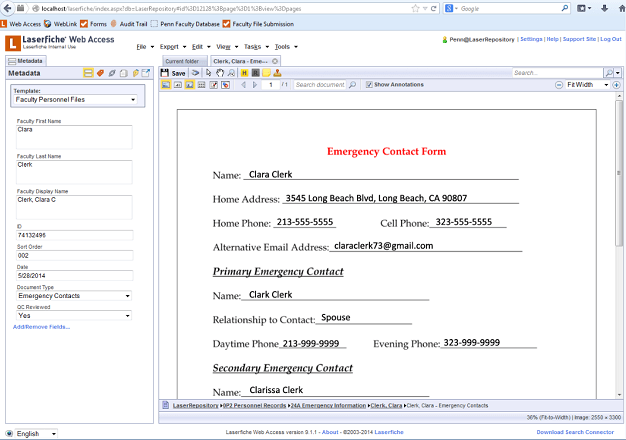
Task: Click the ID field with 74132496
Action: (x=74, y=235)
